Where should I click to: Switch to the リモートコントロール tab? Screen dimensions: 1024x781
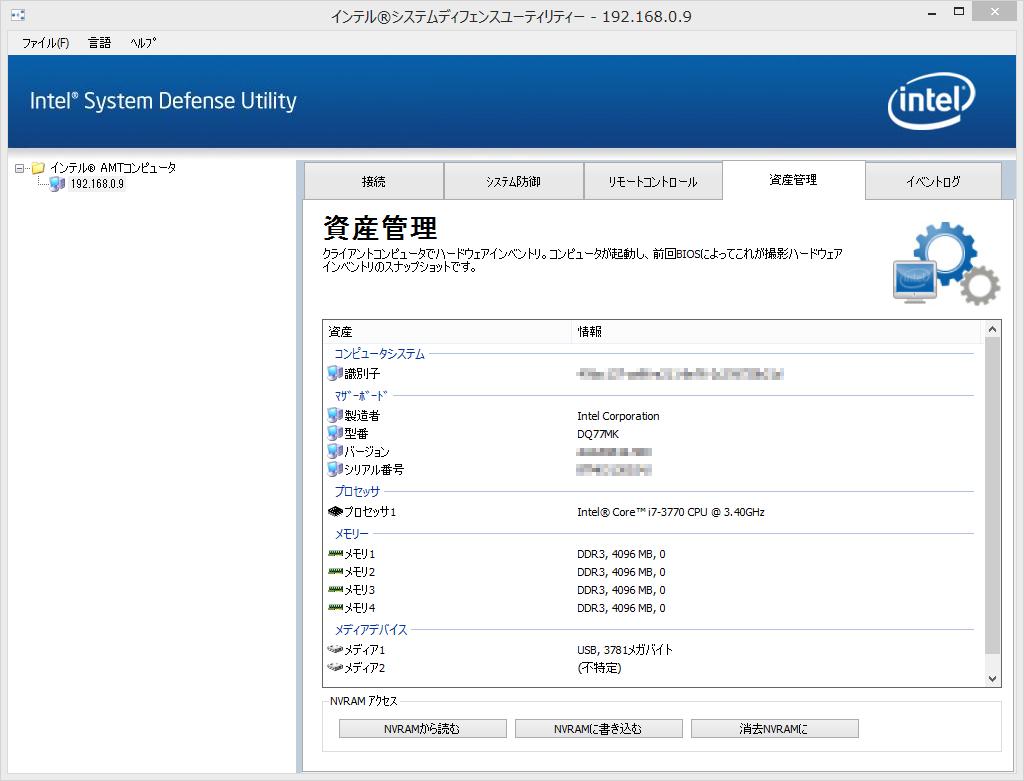pos(653,181)
